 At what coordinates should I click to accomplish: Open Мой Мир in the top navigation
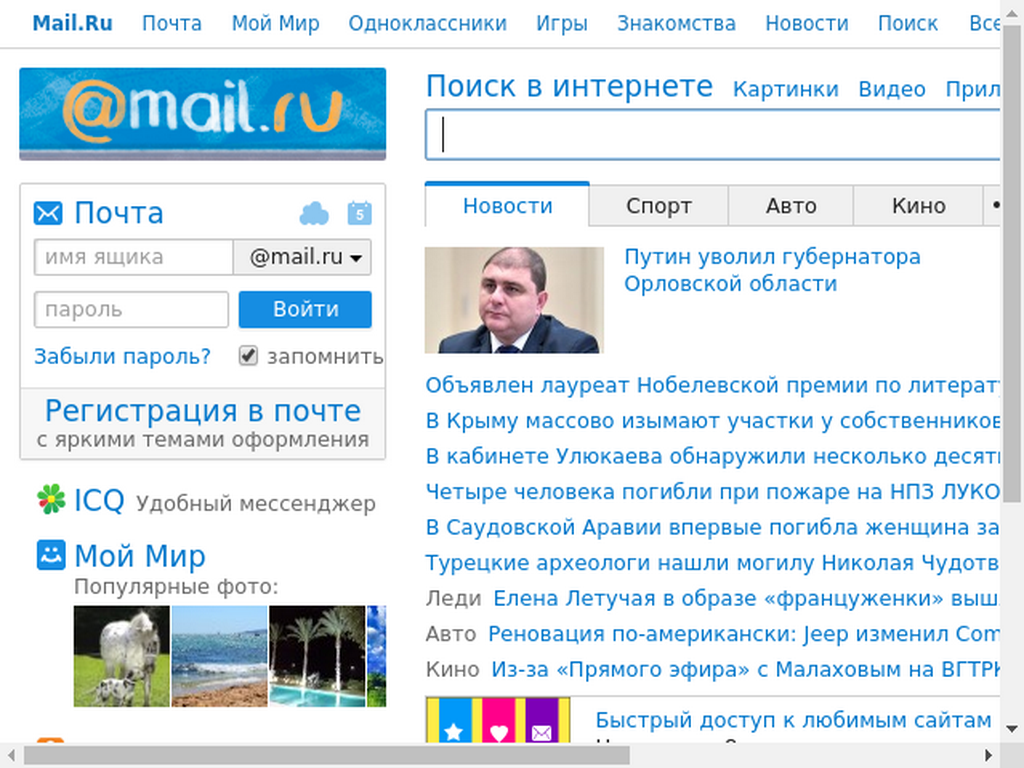[x=276, y=24]
